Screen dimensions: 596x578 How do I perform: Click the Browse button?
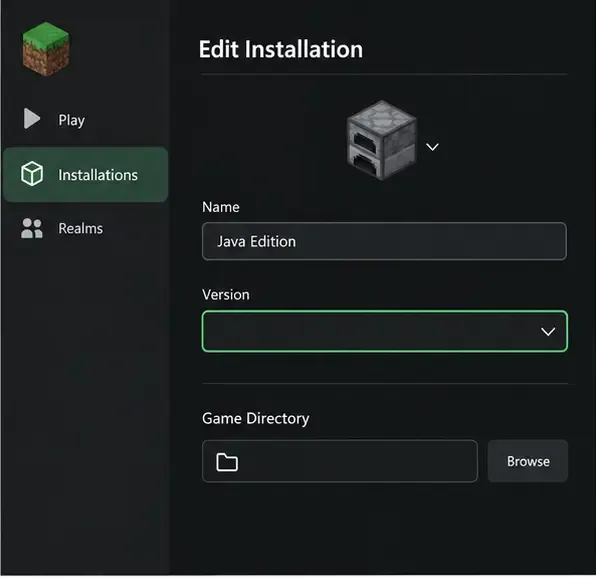click(x=528, y=461)
